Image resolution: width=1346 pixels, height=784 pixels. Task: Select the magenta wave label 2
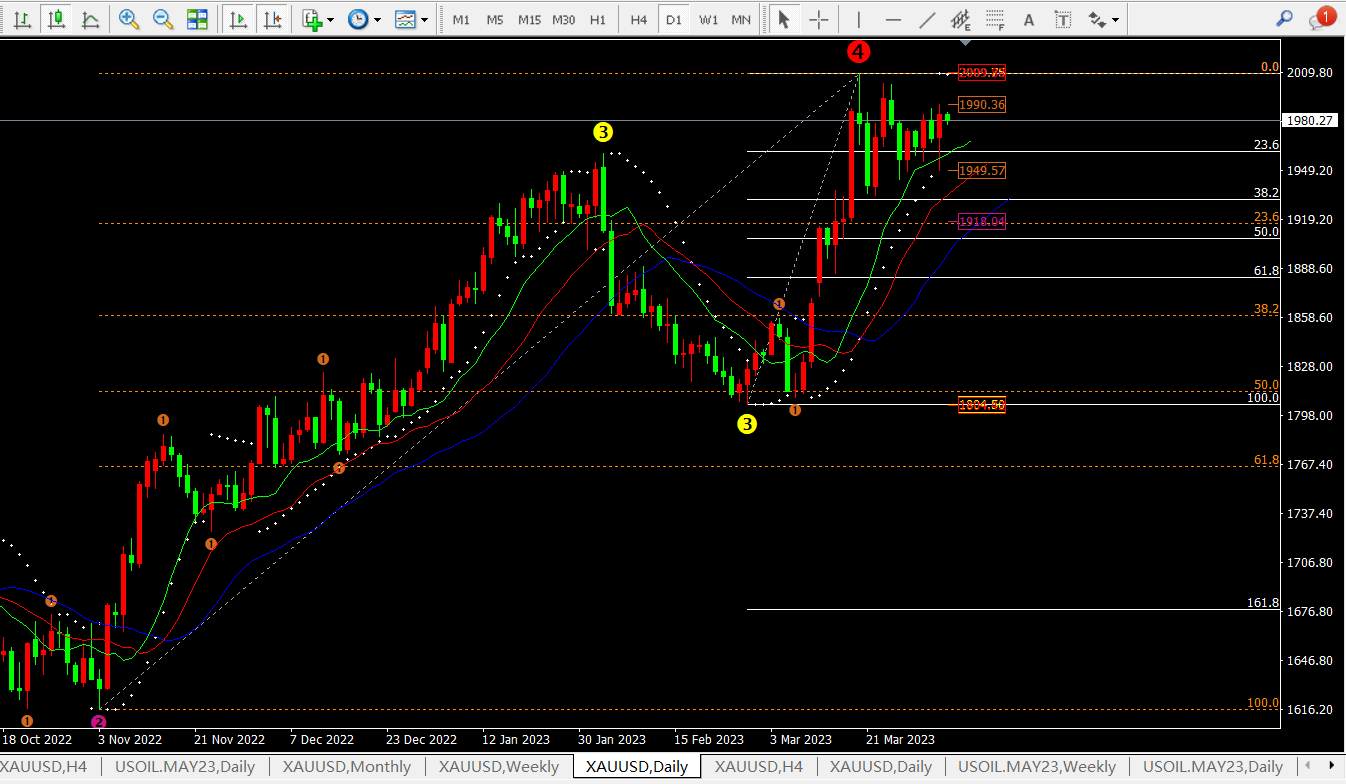pos(98,722)
